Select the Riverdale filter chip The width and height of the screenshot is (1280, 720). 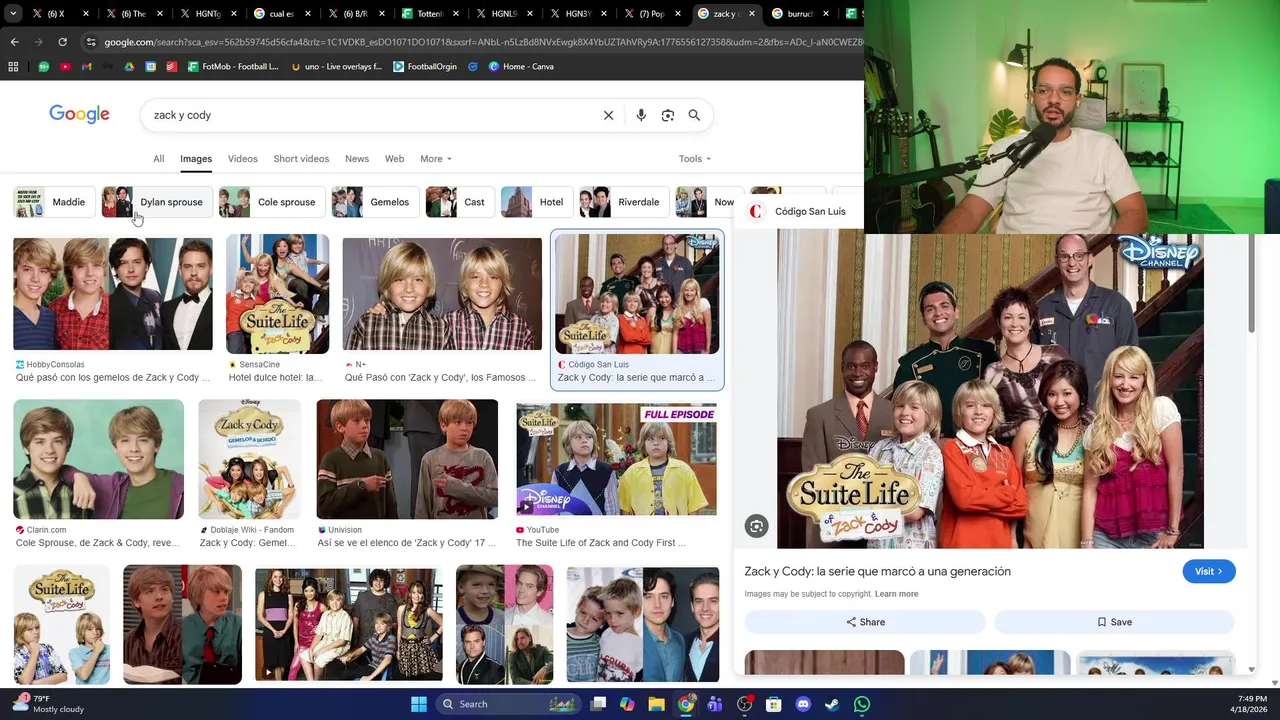pos(624,202)
